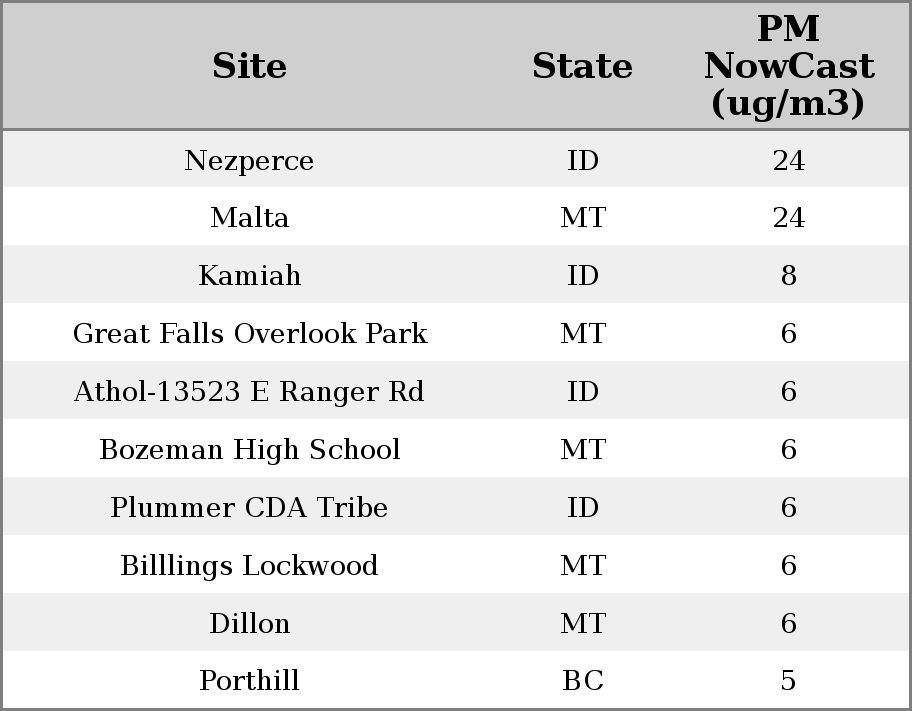Click the Site column header
The height and width of the screenshot is (711, 912).
pos(249,66)
